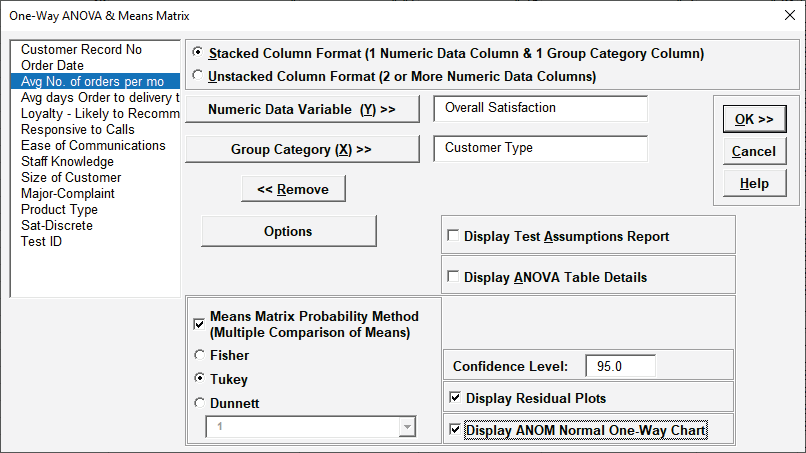
Task: Click Numeric Data Variable (Y) button
Action: point(302,109)
